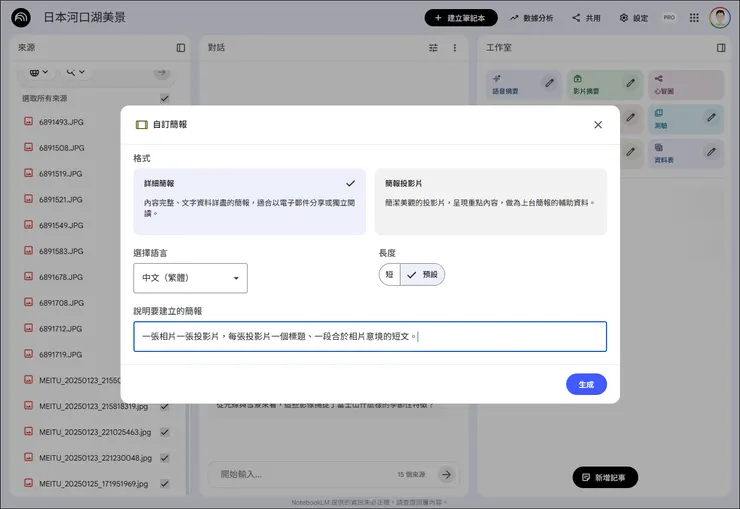
Task: Edit the 測驗 card pencil icon
Action: pyautogui.click(x=711, y=117)
